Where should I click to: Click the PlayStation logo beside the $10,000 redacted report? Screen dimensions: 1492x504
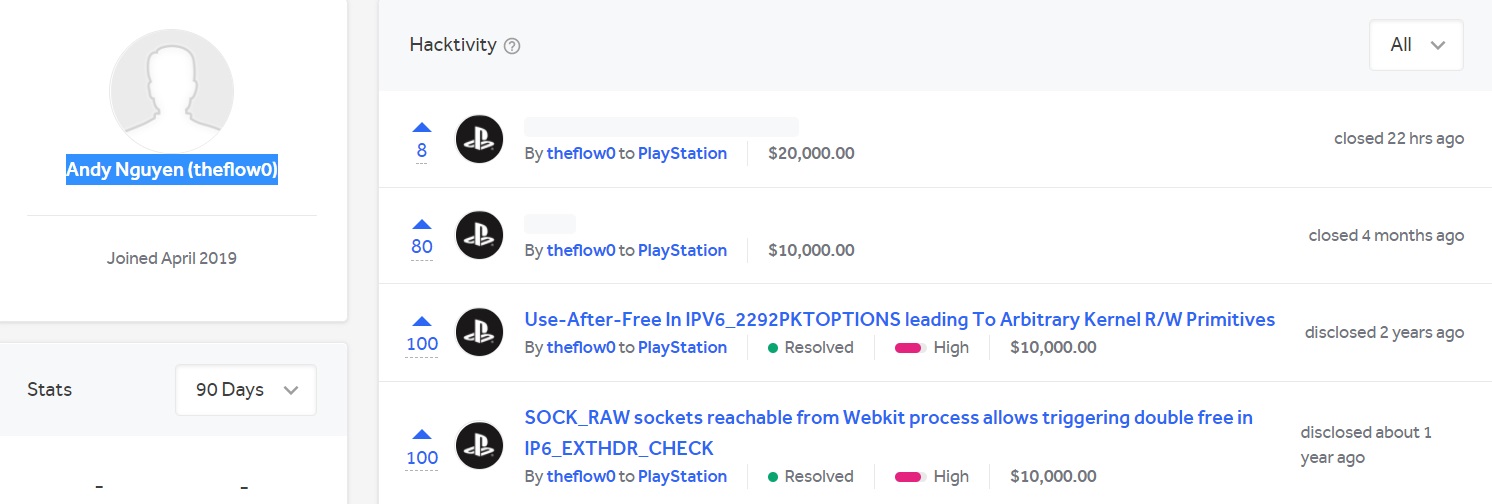point(479,236)
